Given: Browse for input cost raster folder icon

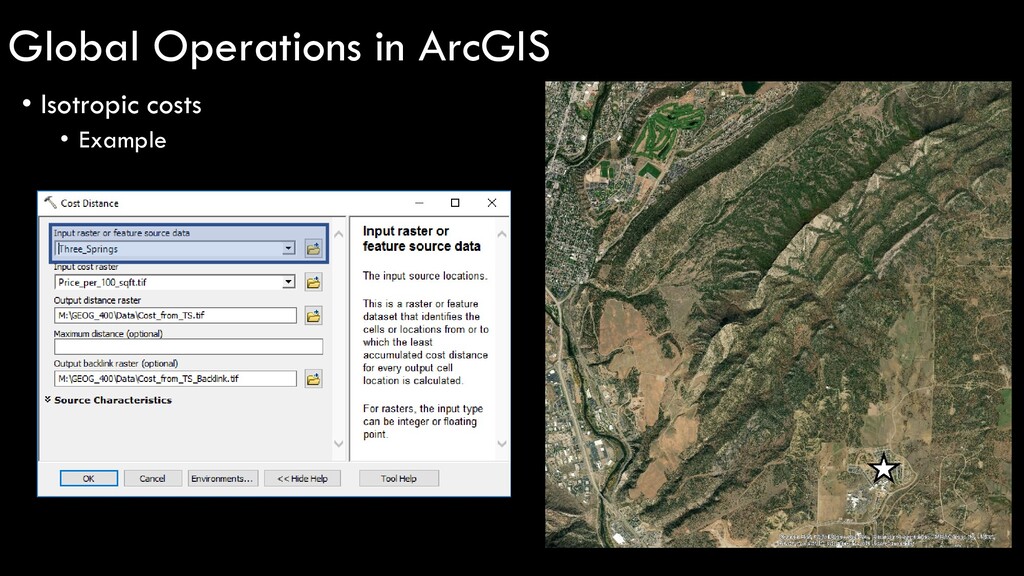Looking at the screenshot, I should (313, 283).
